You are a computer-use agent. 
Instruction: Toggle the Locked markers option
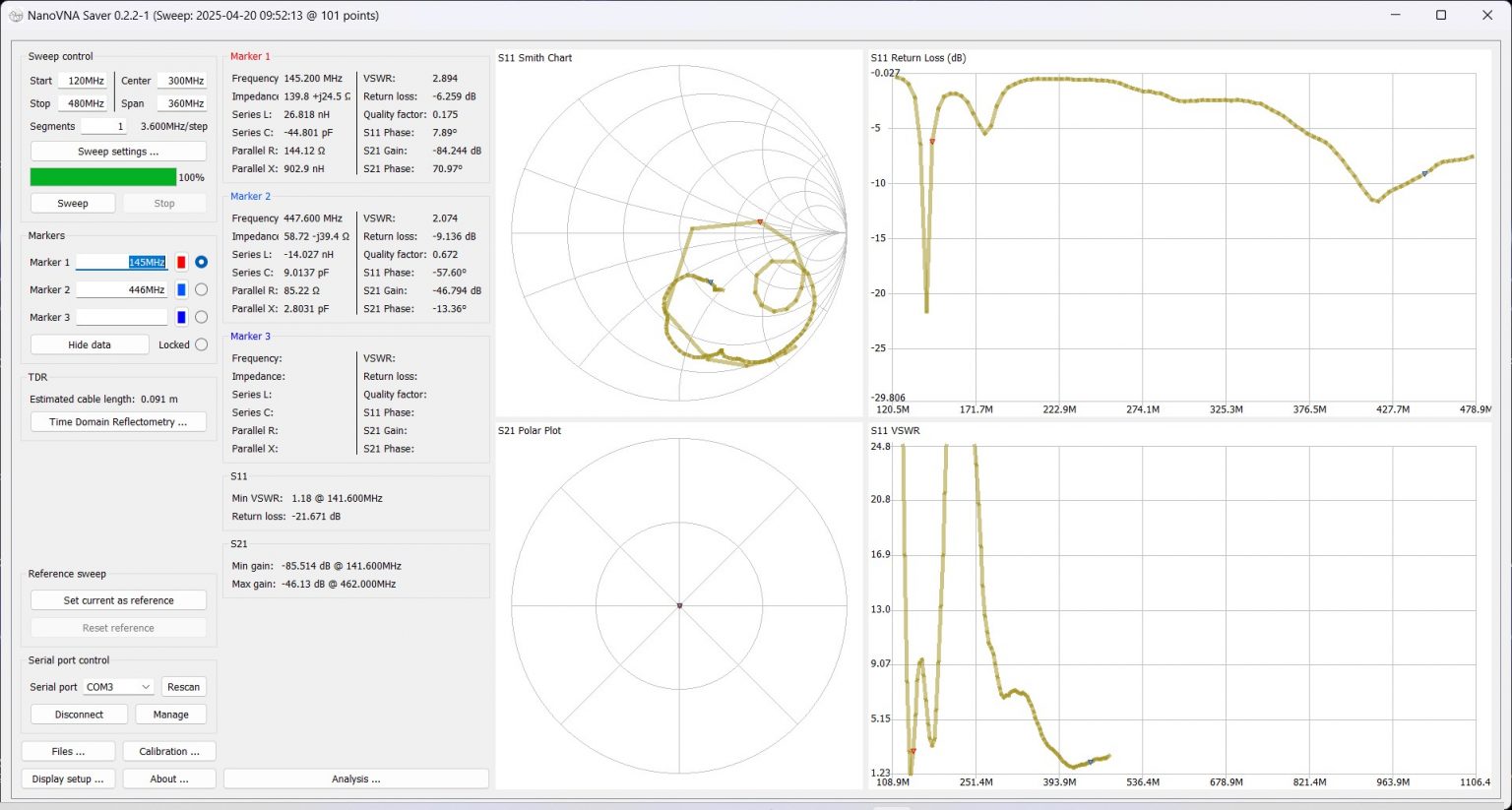point(201,344)
